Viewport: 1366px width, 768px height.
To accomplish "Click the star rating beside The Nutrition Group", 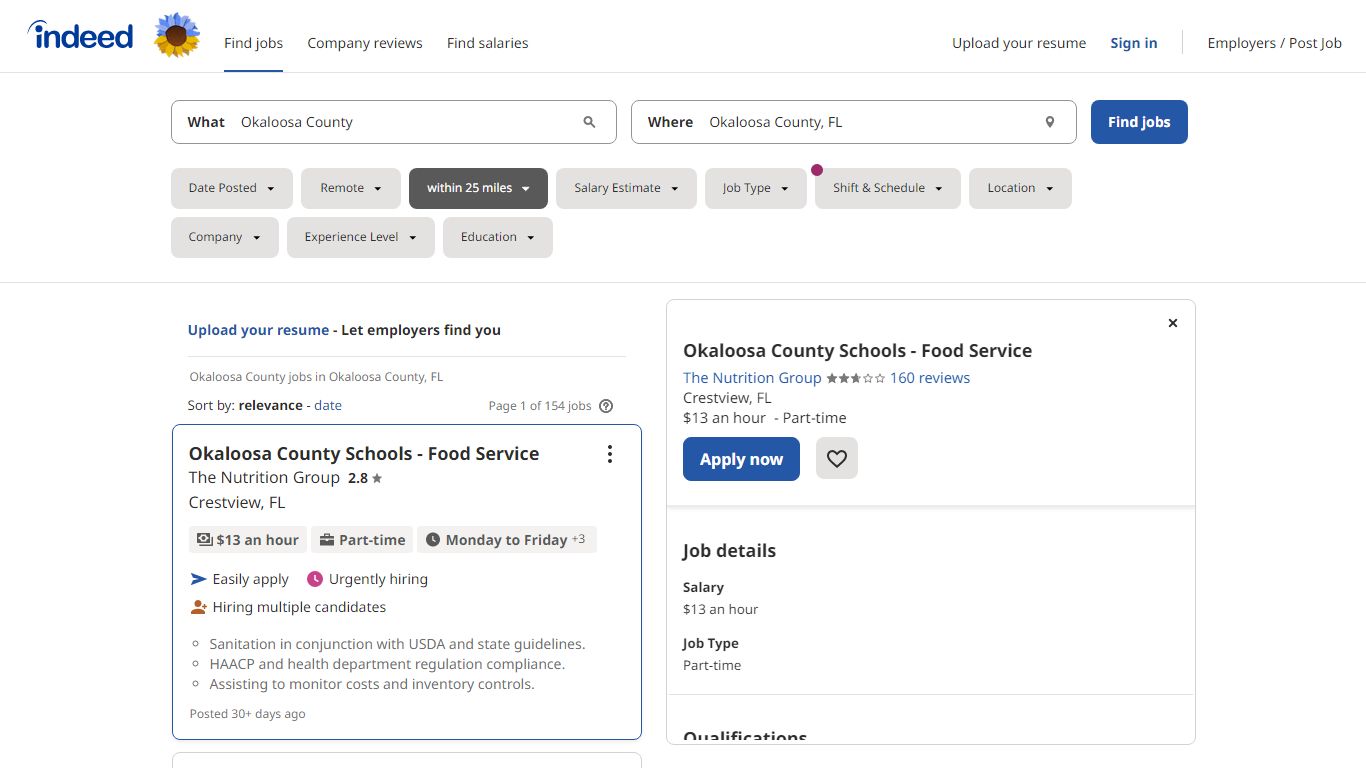I will 855,378.
